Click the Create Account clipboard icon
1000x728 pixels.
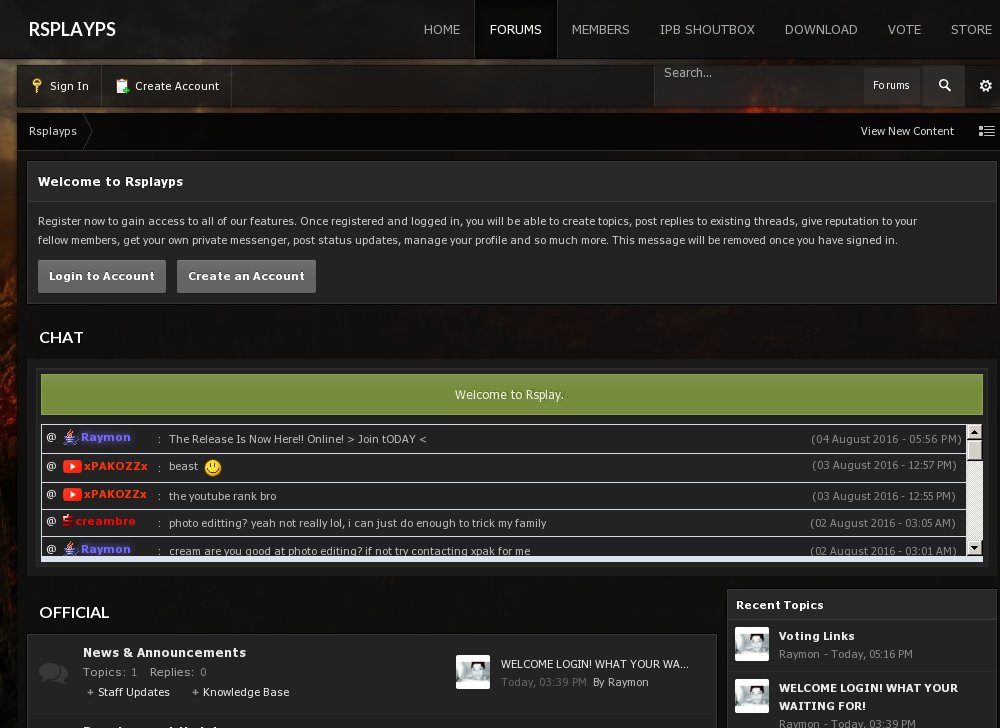tap(122, 86)
